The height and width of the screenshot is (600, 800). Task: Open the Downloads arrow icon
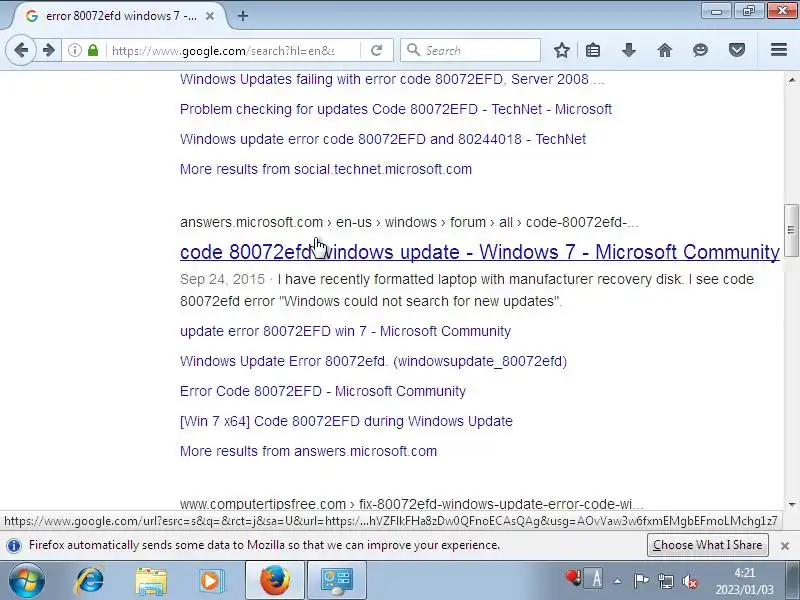[x=629, y=50]
